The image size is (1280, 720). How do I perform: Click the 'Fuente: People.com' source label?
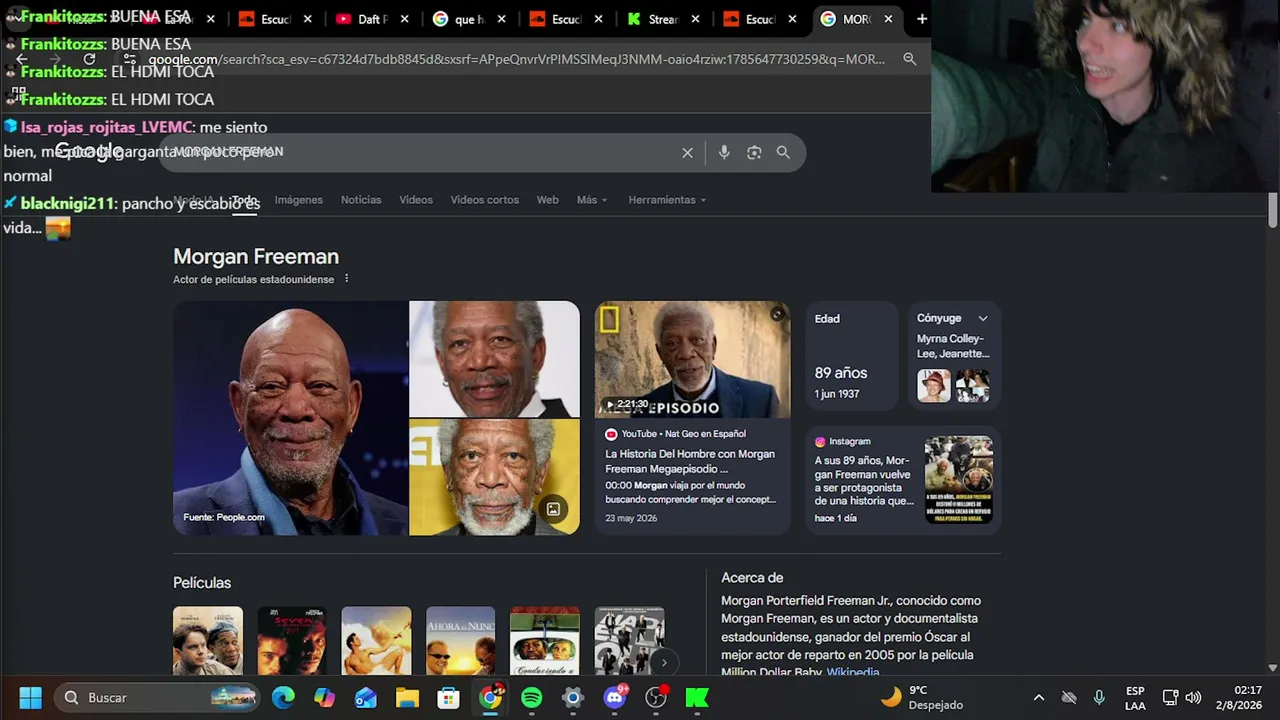(224, 517)
